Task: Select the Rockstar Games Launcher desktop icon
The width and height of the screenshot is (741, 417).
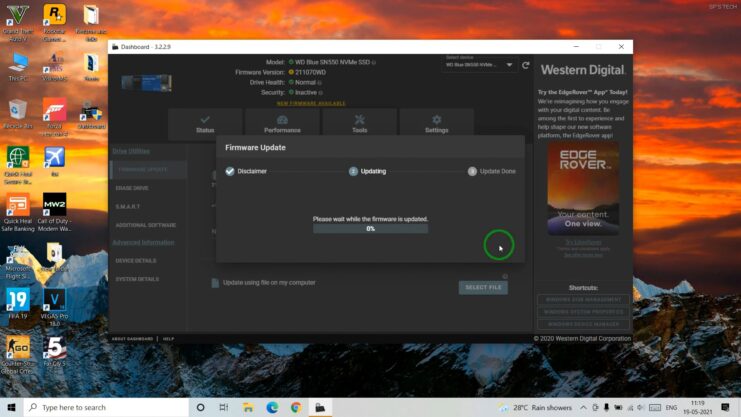Action: point(54,23)
